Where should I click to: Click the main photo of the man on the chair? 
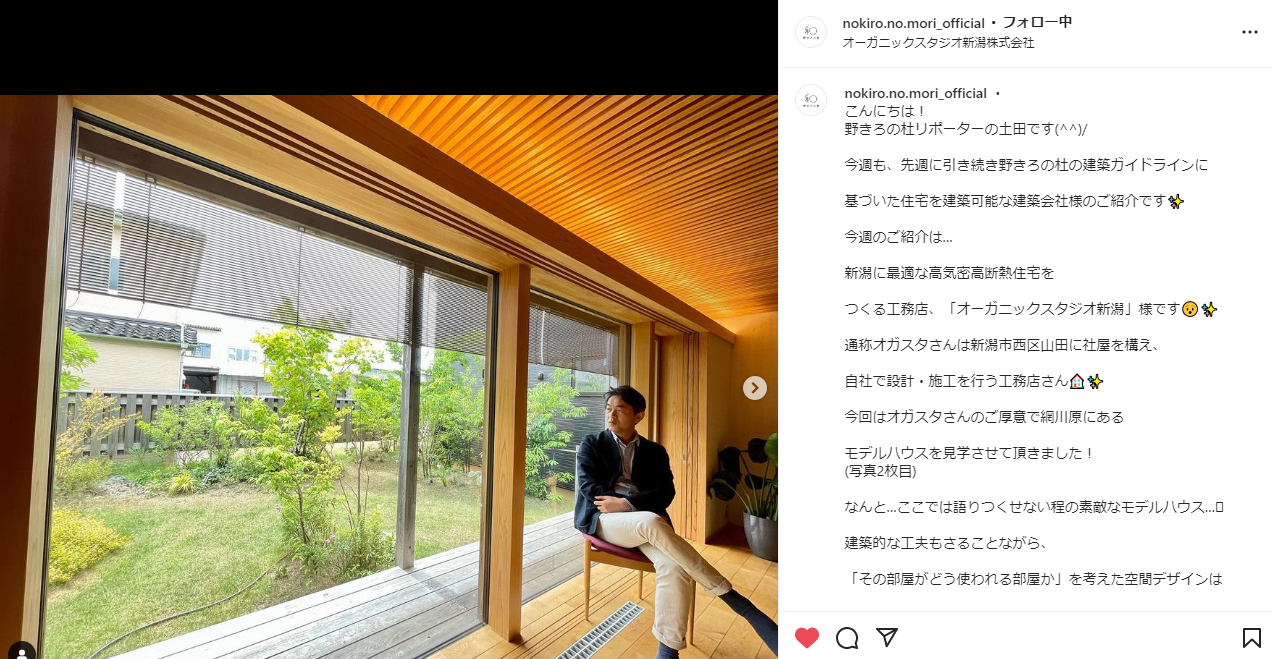click(x=389, y=377)
